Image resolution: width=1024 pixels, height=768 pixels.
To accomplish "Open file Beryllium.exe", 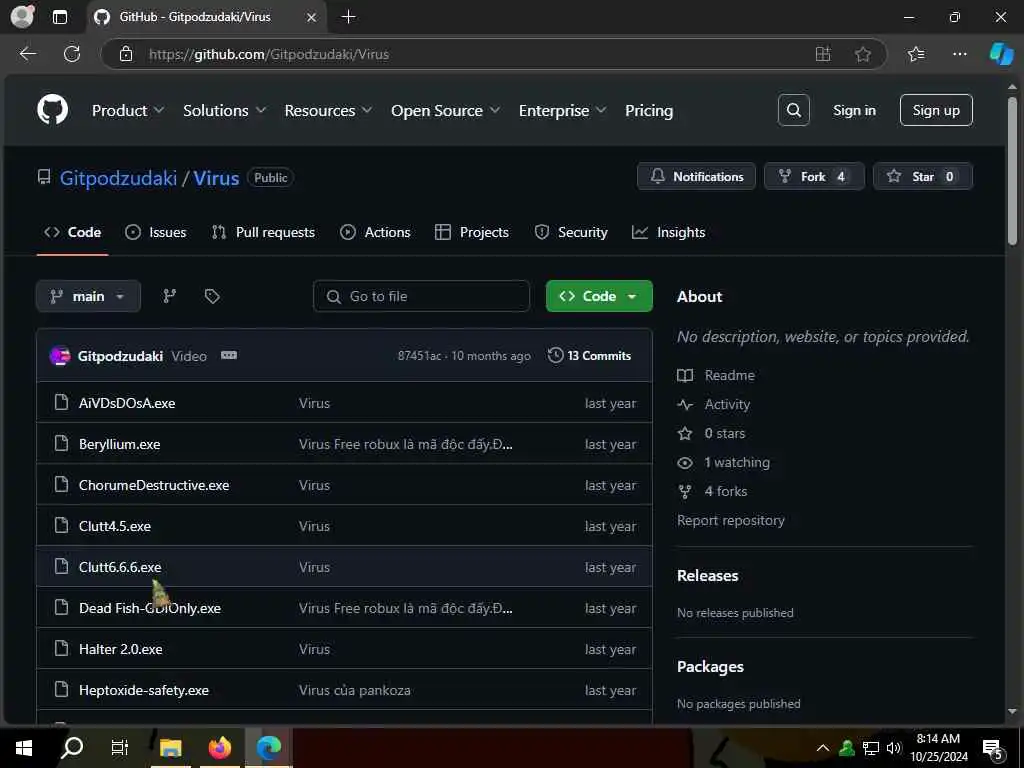I will click(120, 444).
